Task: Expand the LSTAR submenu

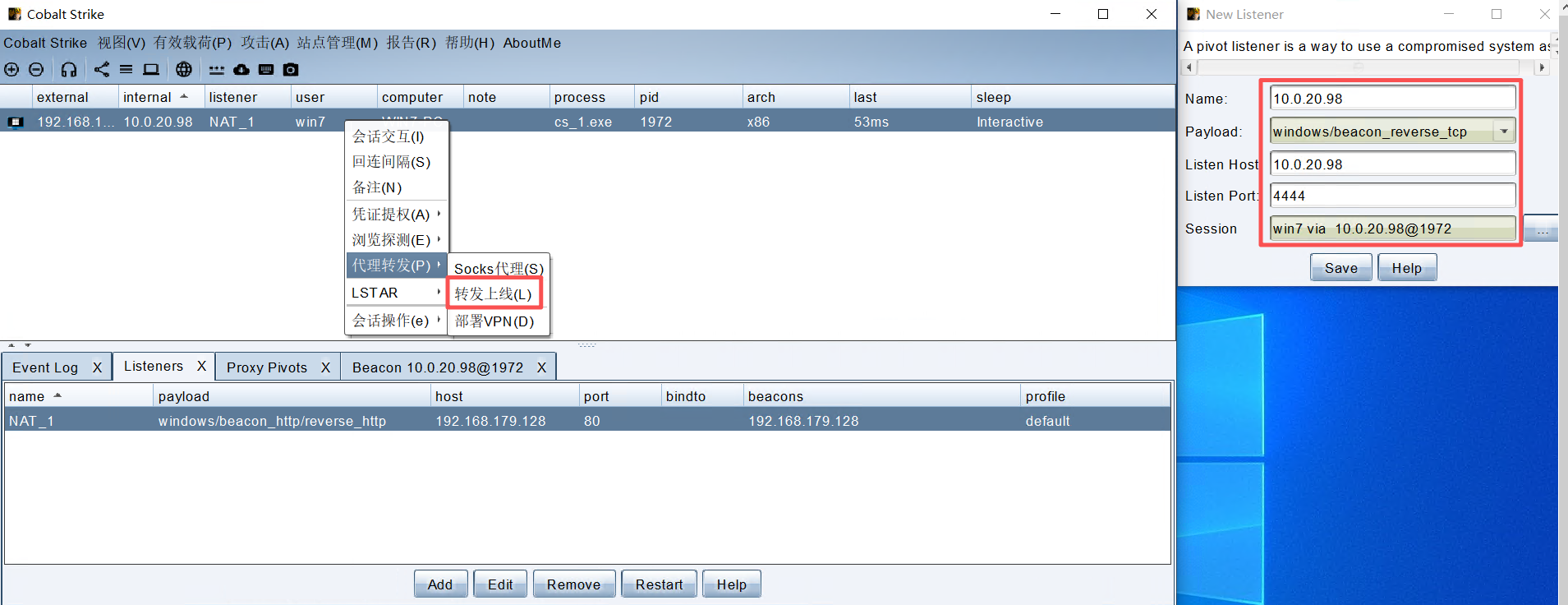Action: click(397, 293)
